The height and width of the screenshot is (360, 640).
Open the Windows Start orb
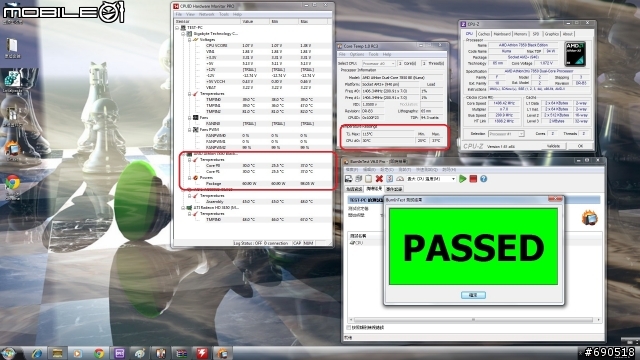tap(9, 353)
